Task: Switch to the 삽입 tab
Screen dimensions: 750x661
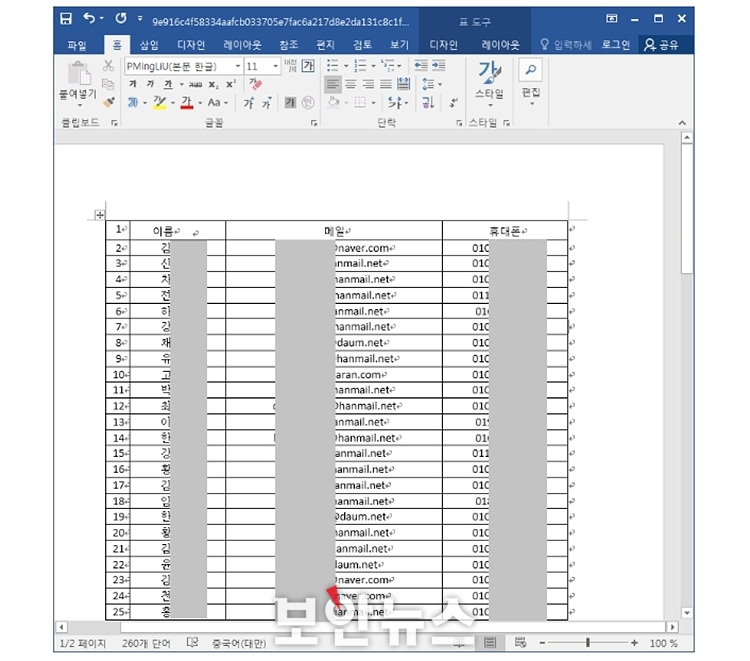Action: [149, 45]
